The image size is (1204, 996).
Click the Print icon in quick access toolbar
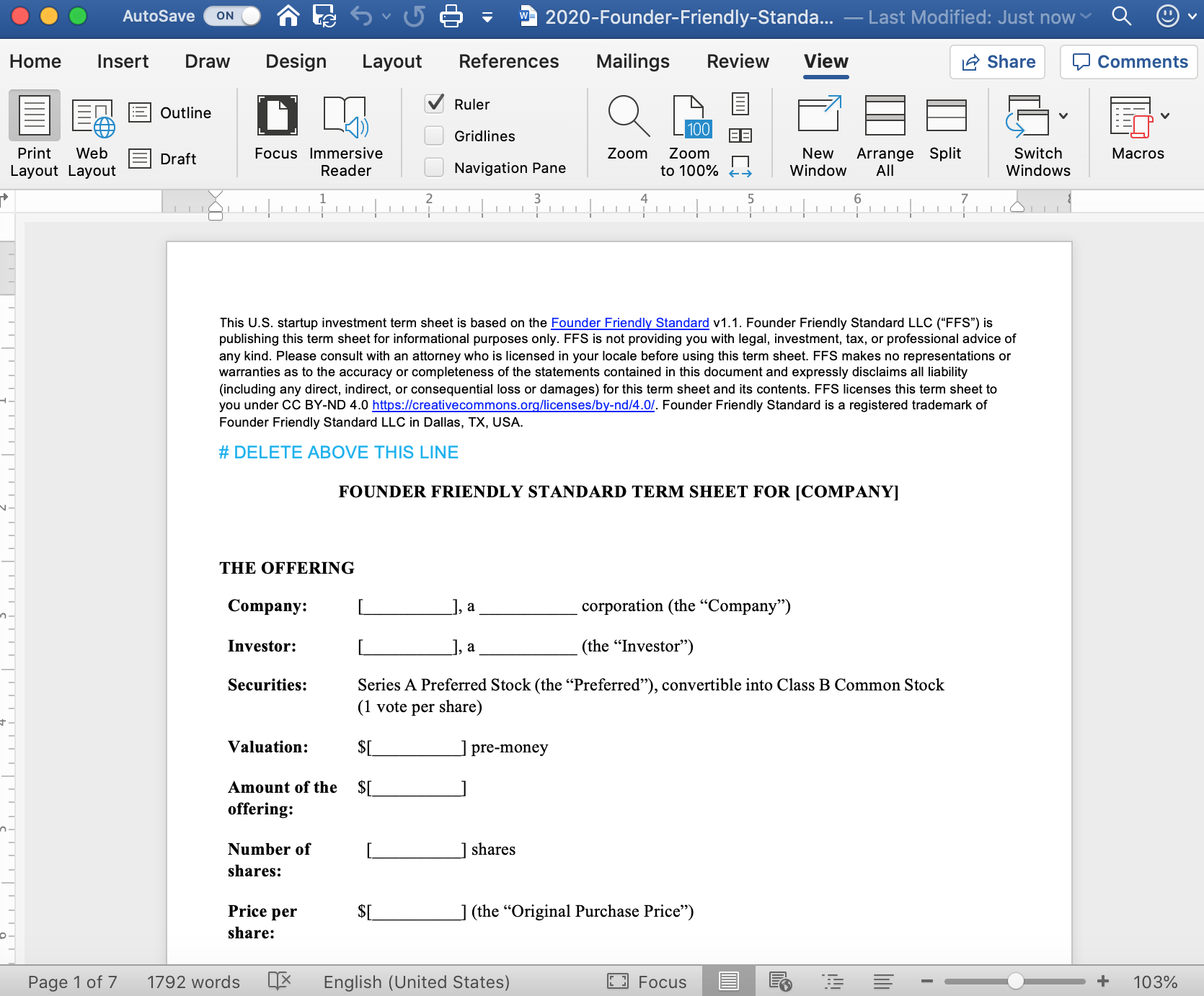[x=451, y=16]
